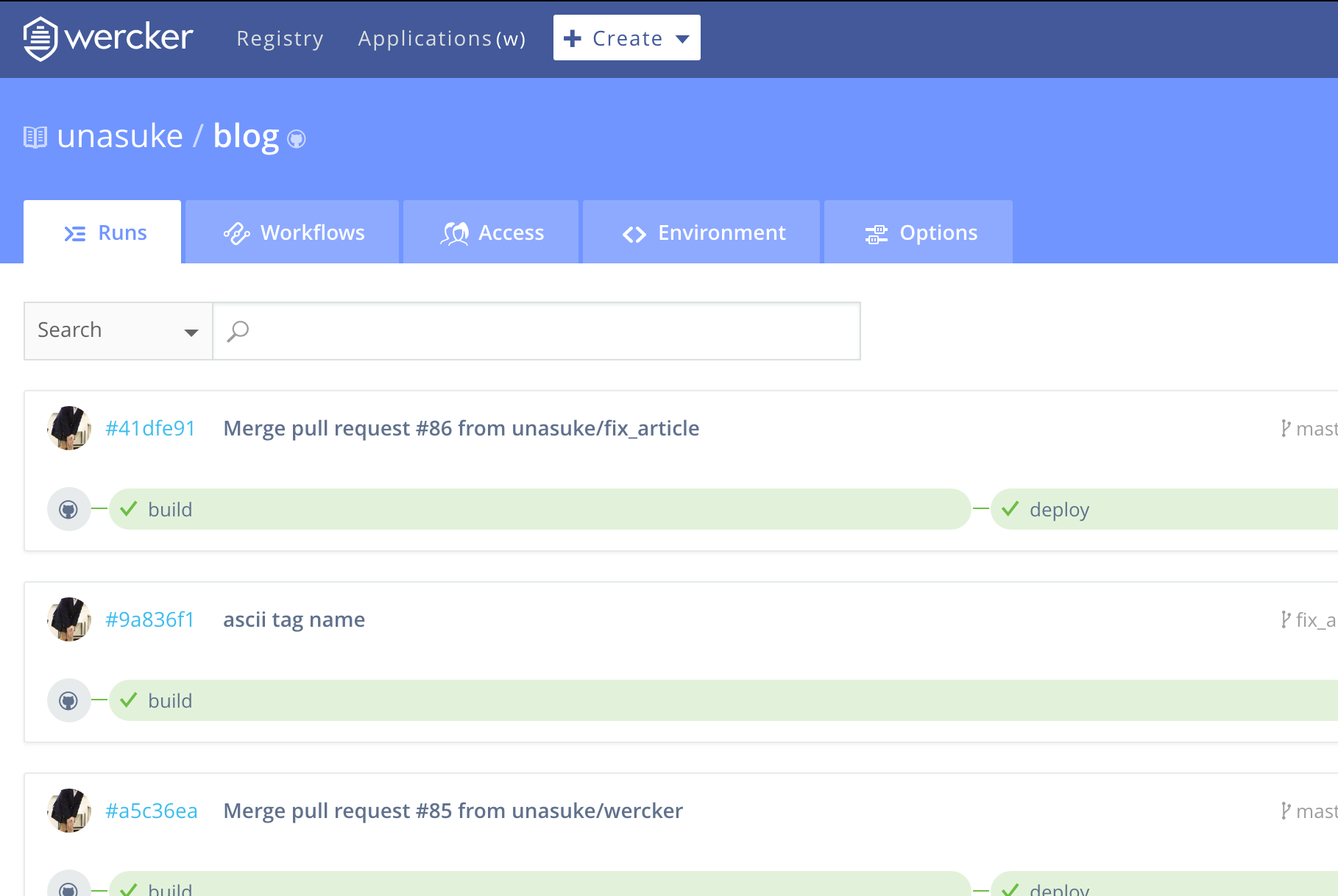
Task: Open the deploy step of run #41dfe91
Action: [1164, 509]
